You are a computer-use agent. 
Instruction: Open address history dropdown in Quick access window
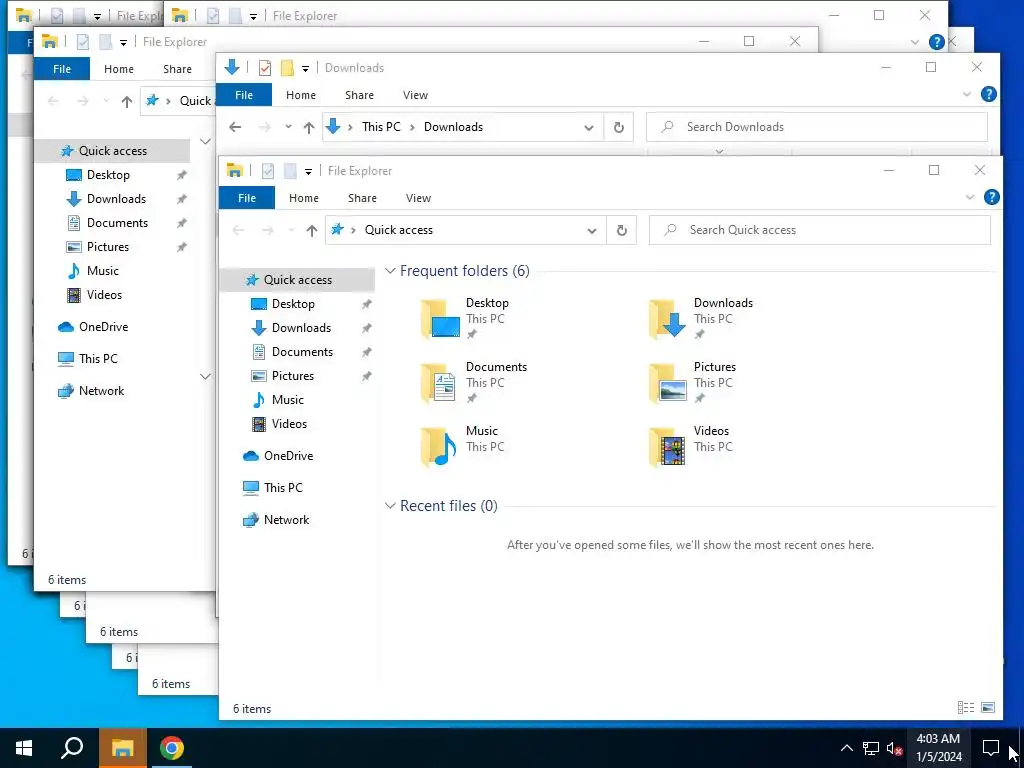click(x=592, y=230)
